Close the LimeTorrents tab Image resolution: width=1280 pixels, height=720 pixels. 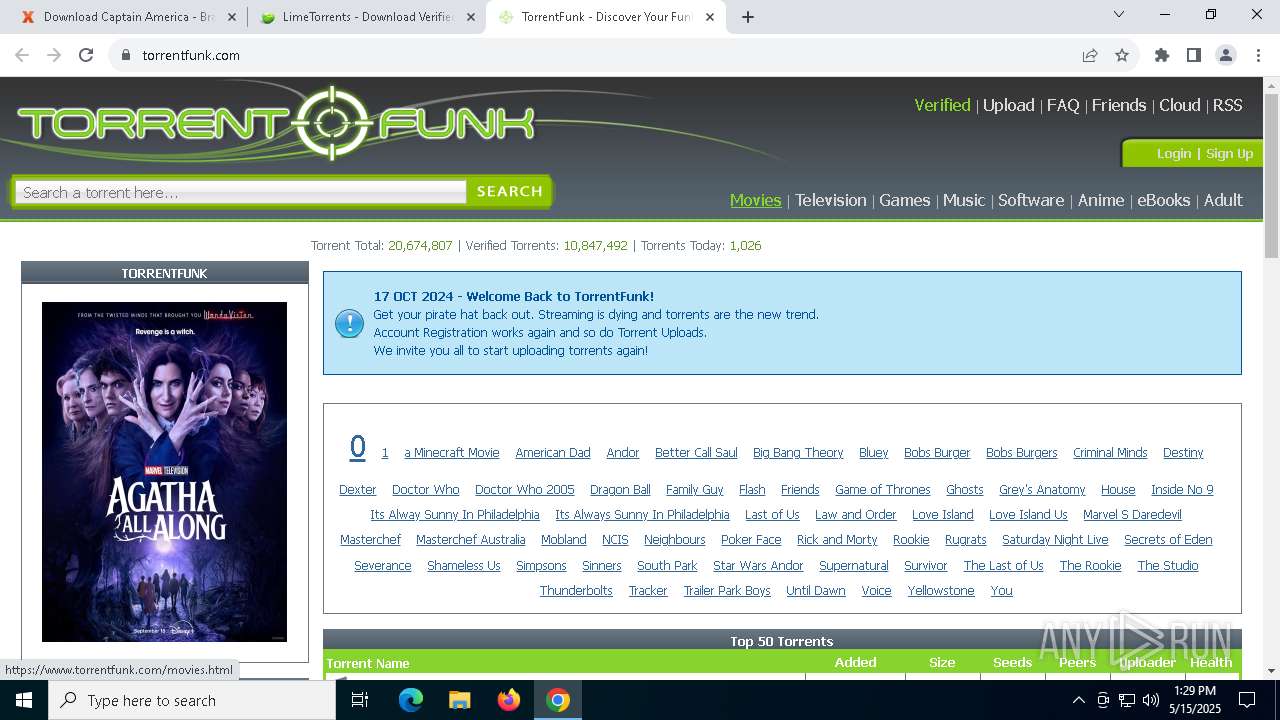pyautogui.click(x=470, y=17)
